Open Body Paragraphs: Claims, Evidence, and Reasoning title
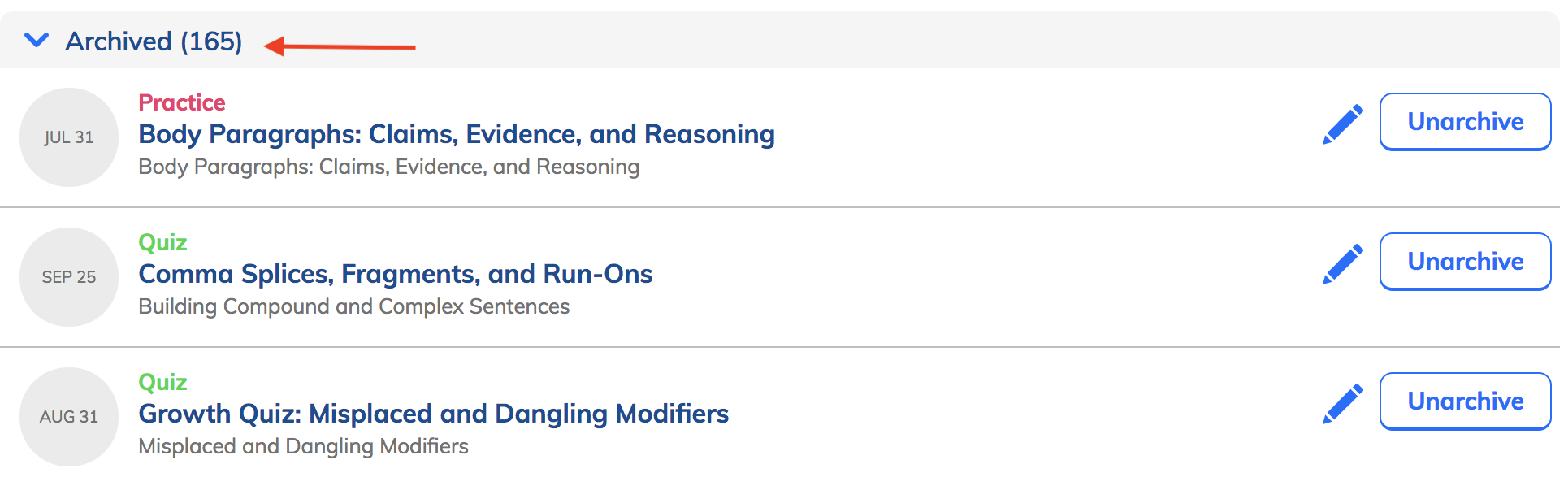Viewport: 1568px width, 486px height. click(x=457, y=134)
